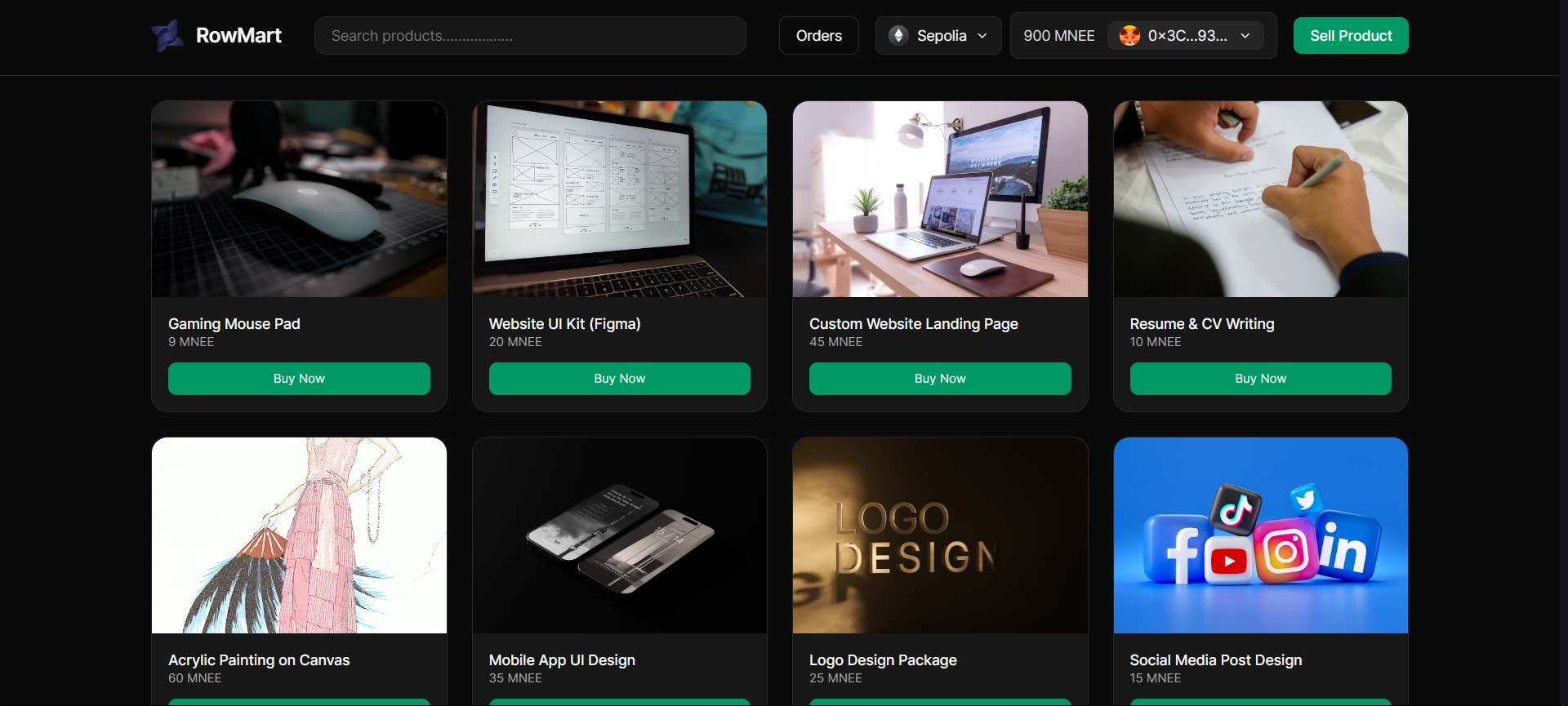Click the Social Media Post Design title
1568x706 pixels.
click(x=1216, y=660)
